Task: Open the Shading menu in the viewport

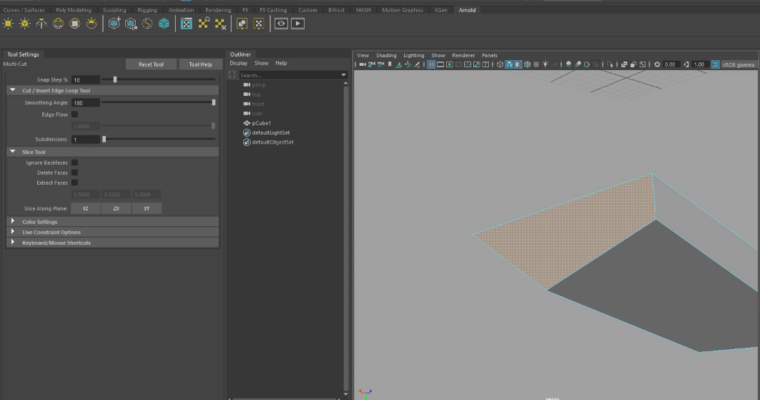Action: pyautogui.click(x=386, y=55)
